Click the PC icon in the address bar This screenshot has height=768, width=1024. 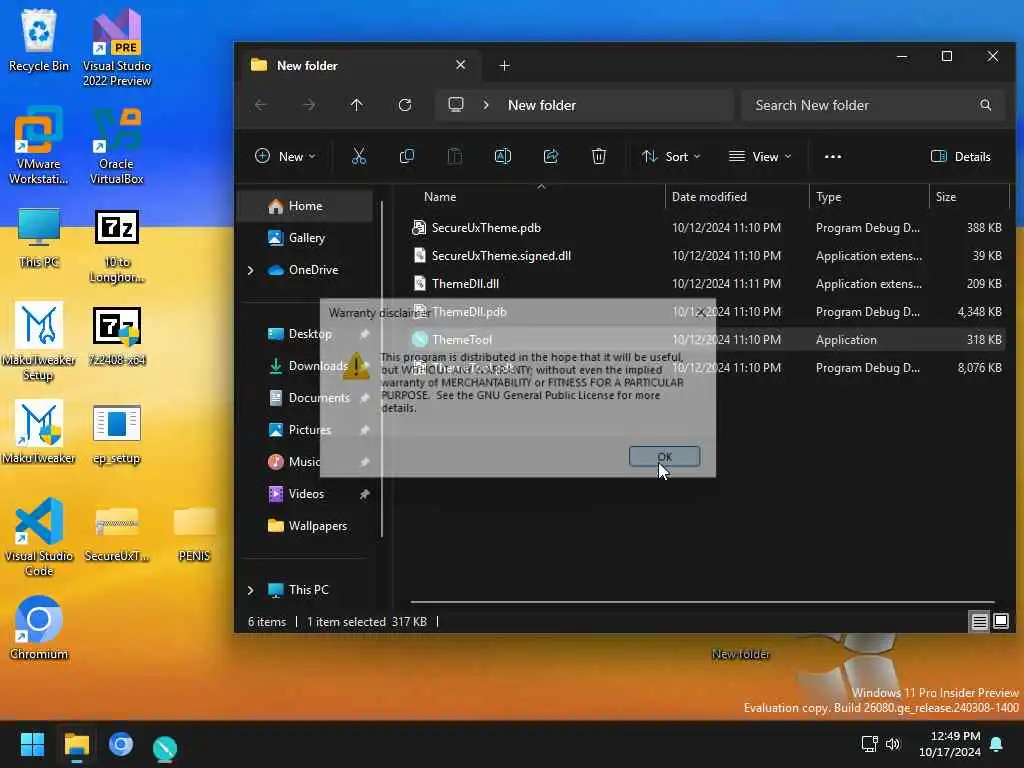[x=456, y=104]
